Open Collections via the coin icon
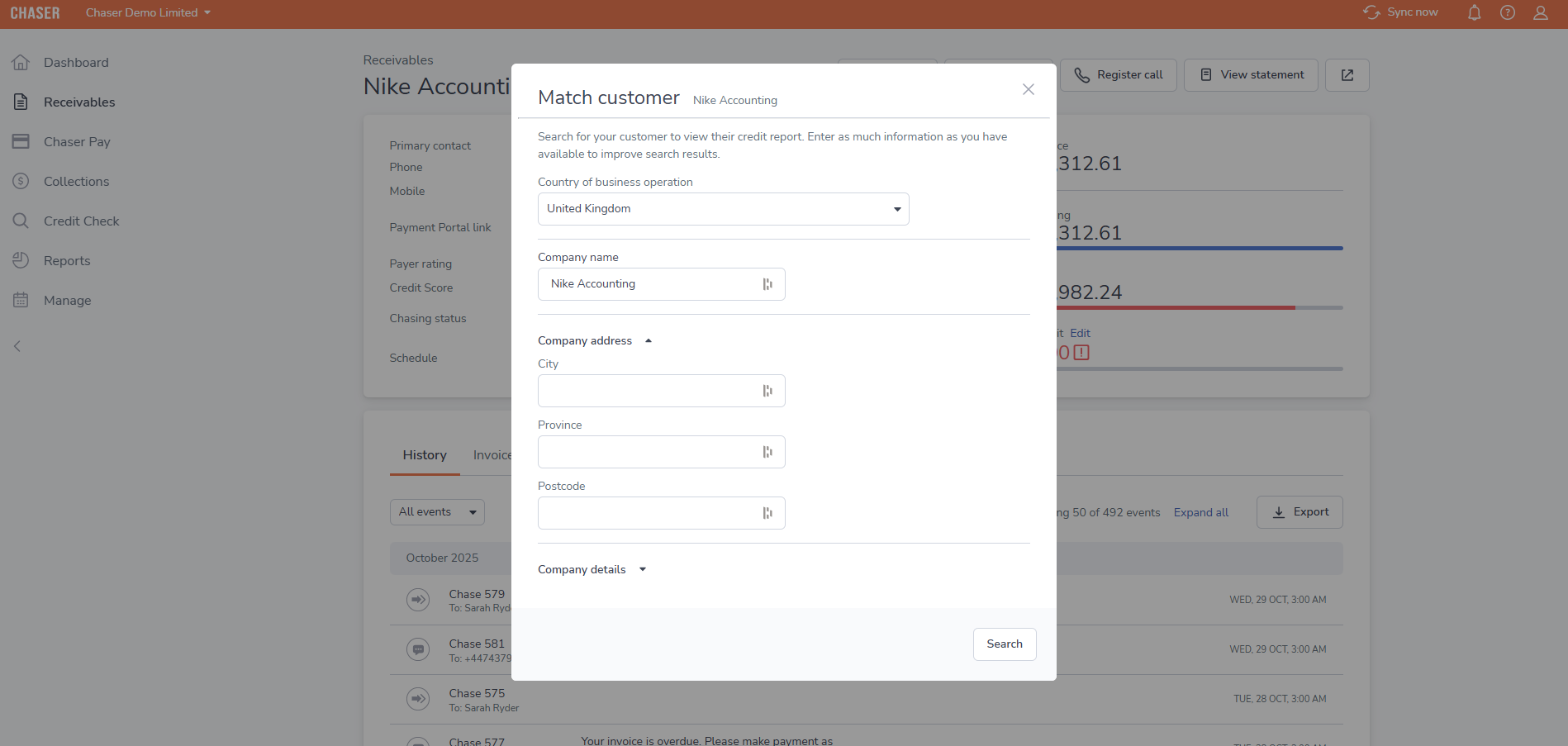1568x746 pixels. click(21, 181)
